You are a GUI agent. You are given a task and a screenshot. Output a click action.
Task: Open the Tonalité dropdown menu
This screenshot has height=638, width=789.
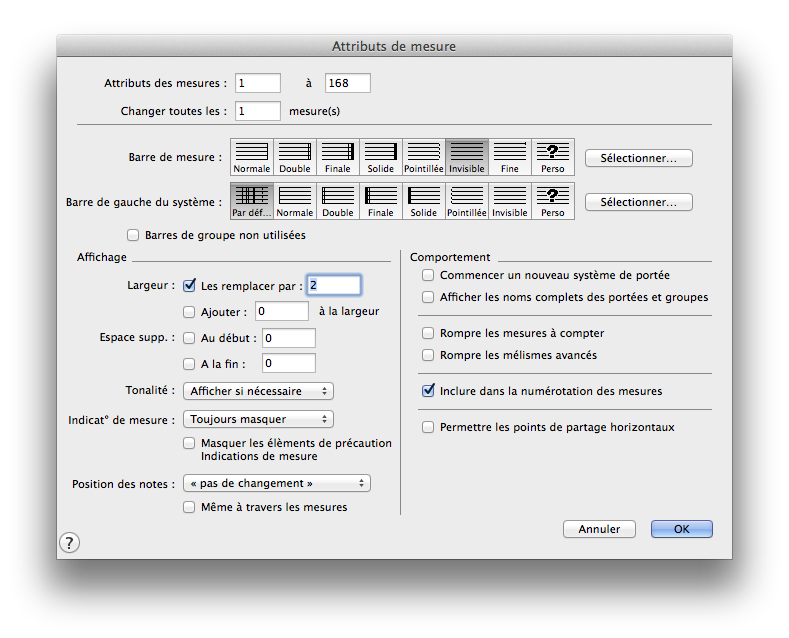tap(258, 391)
